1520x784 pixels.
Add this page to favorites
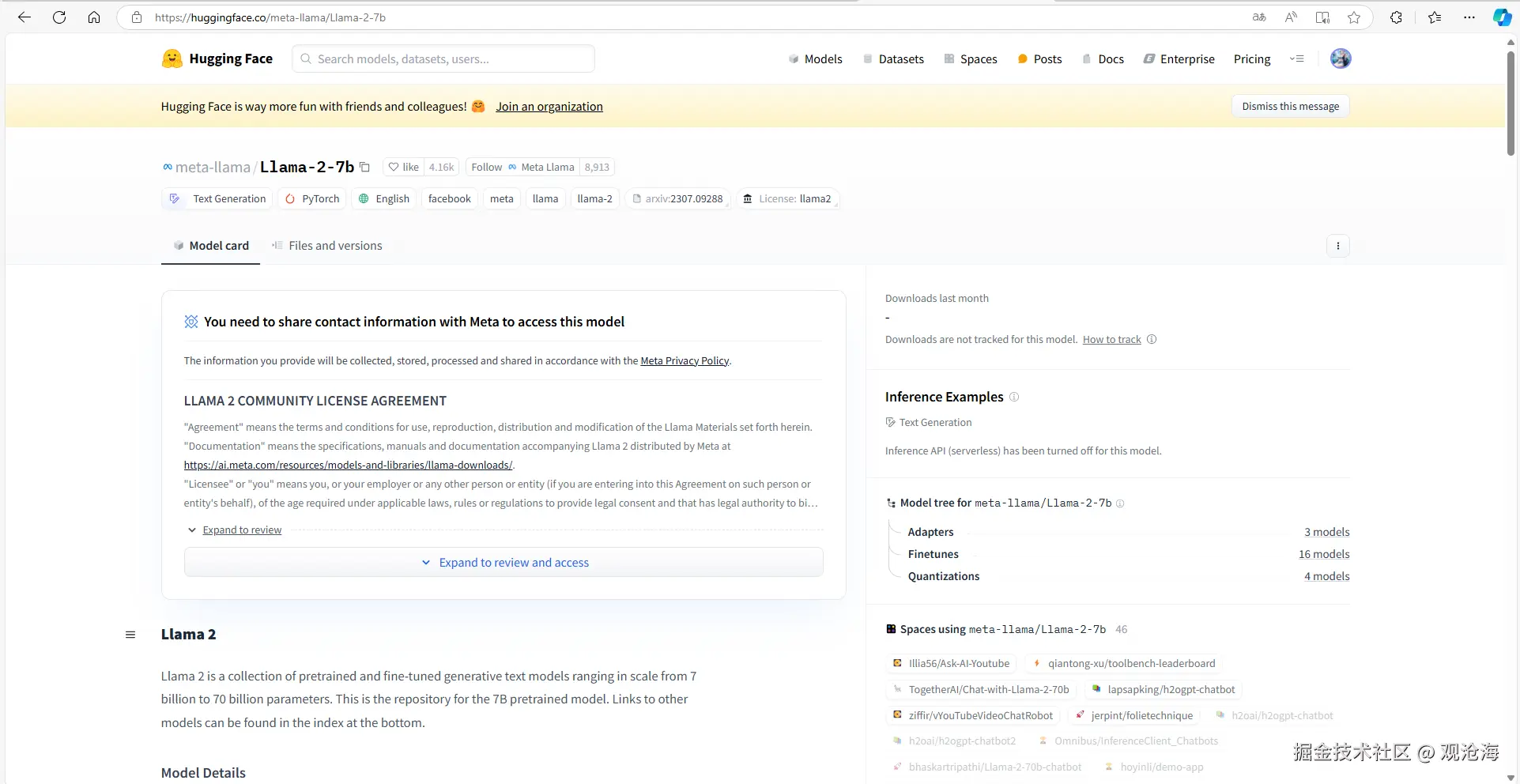(1354, 17)
